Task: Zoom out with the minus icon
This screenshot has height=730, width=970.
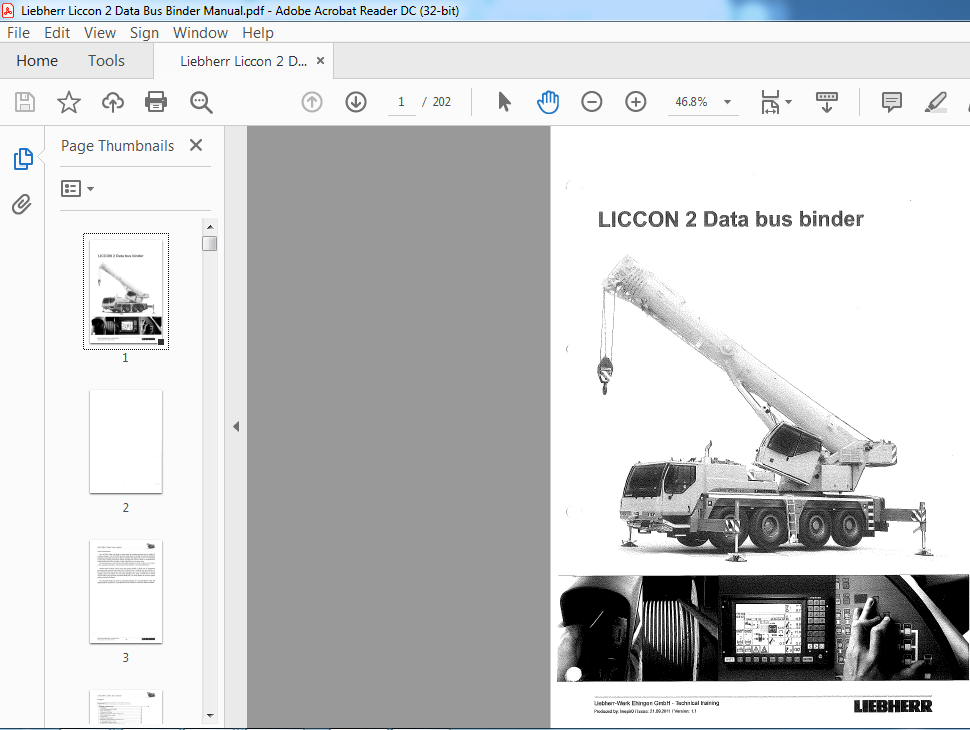Action: pyautogui.click(x=591, y=101)
